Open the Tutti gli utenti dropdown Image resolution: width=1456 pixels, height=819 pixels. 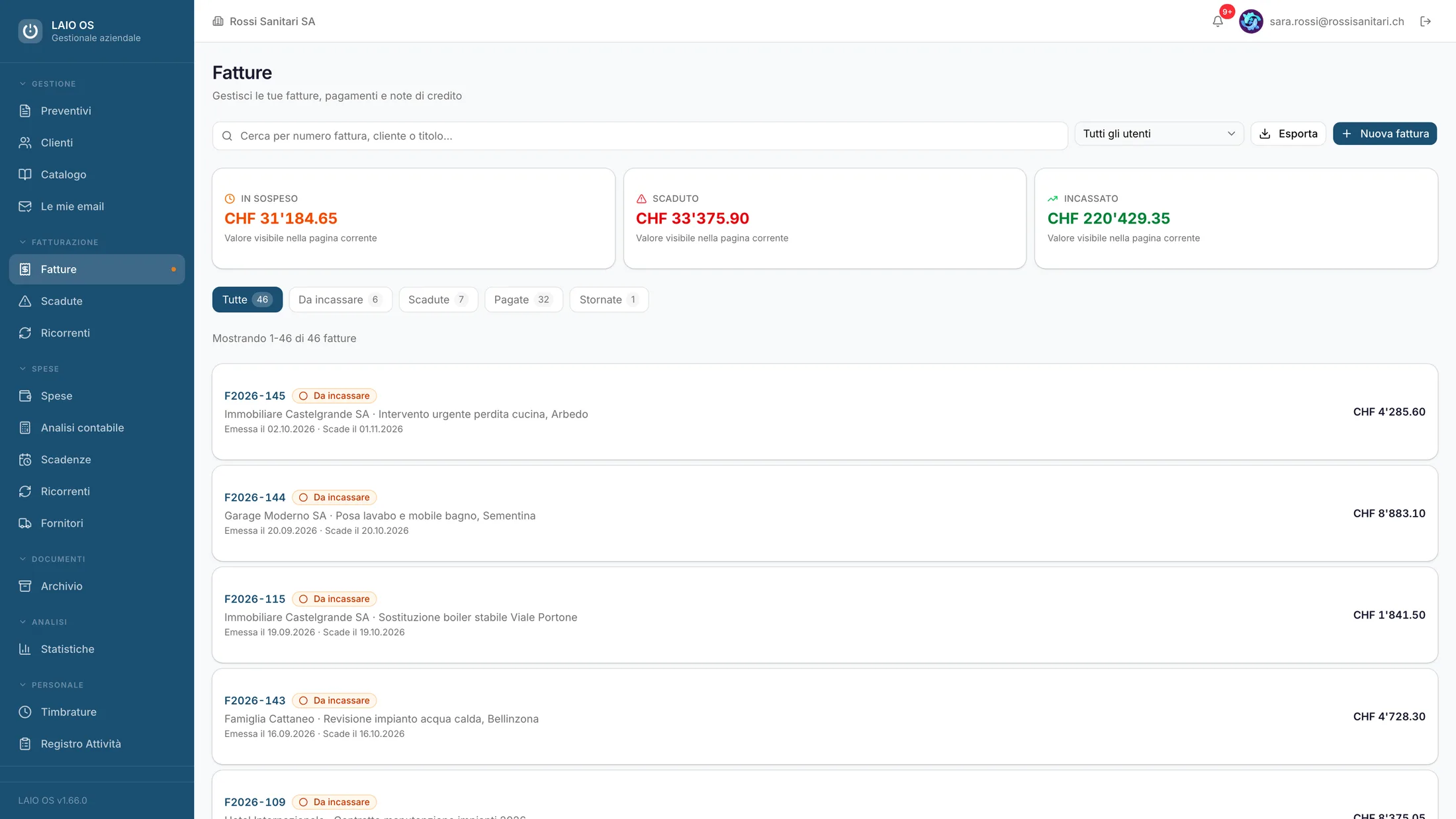1159,134
